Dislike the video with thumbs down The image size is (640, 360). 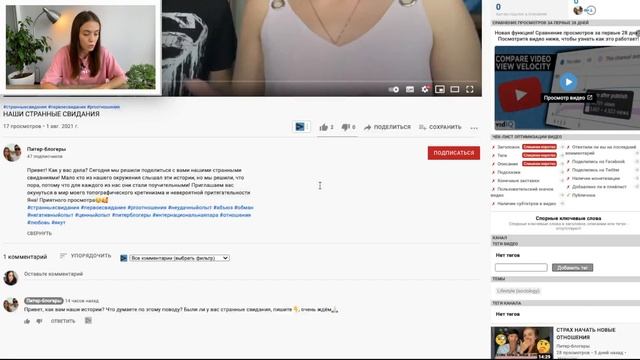pyautogui.click(x=348, y=127)
